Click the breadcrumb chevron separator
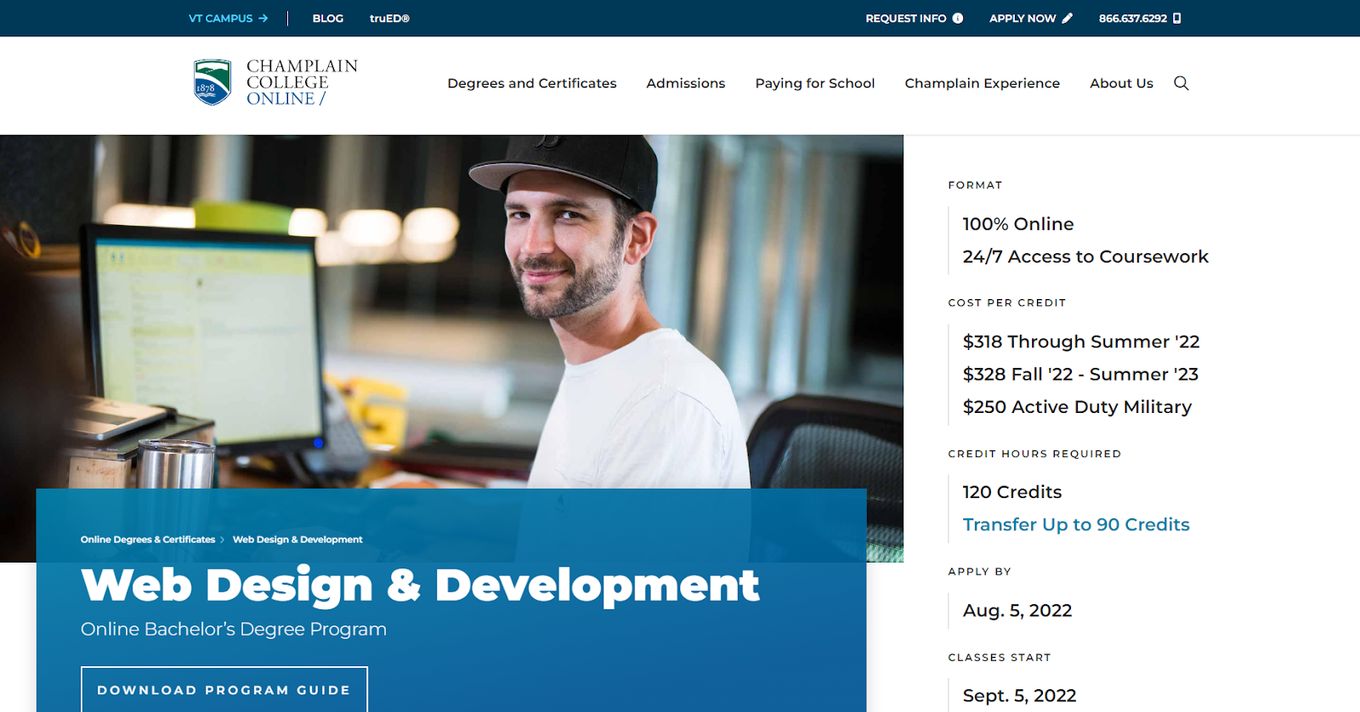Image resolution: width=1360 pixels, height=712 pixels. 223,540
